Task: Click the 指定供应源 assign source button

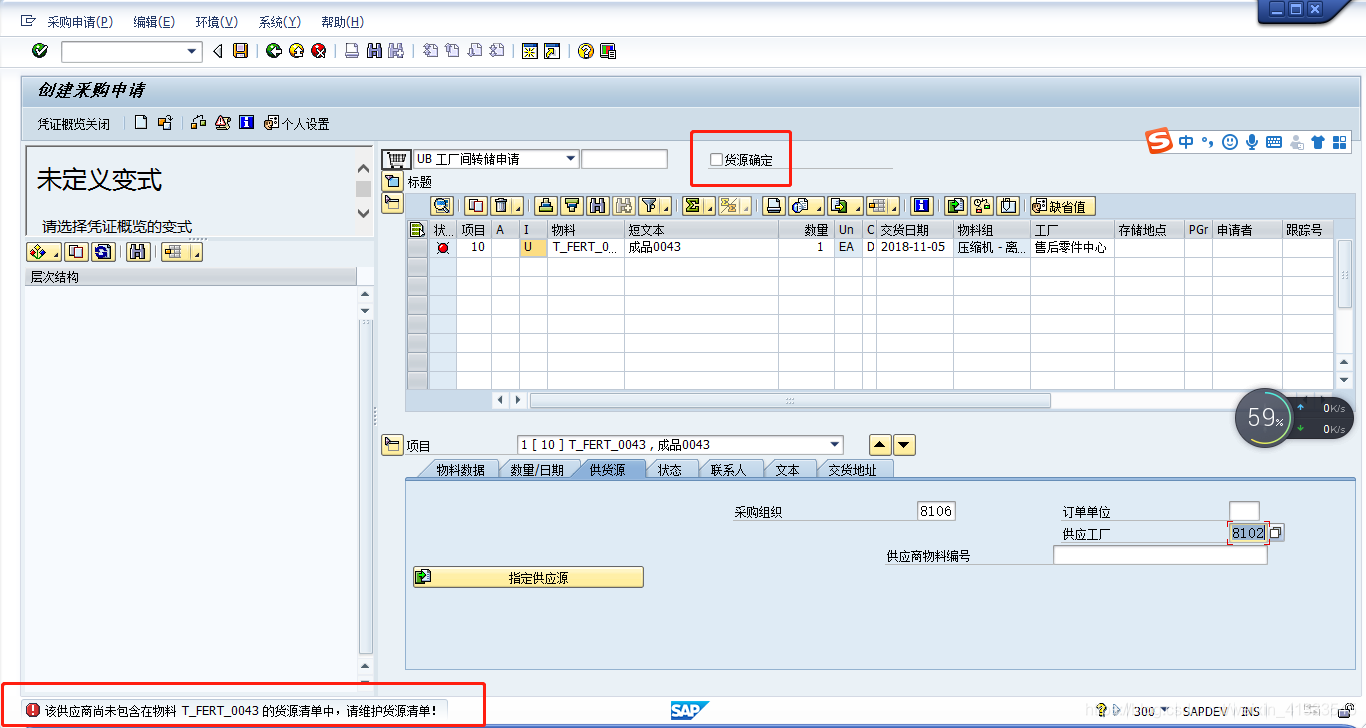Action: pyautogui.click(x=528, y=577)
